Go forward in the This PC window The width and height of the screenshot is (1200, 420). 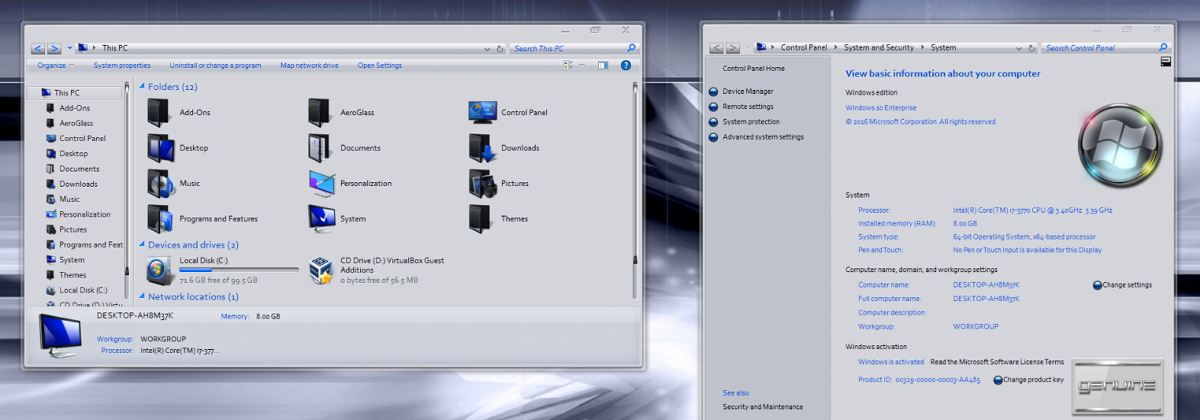pos(54,48)
